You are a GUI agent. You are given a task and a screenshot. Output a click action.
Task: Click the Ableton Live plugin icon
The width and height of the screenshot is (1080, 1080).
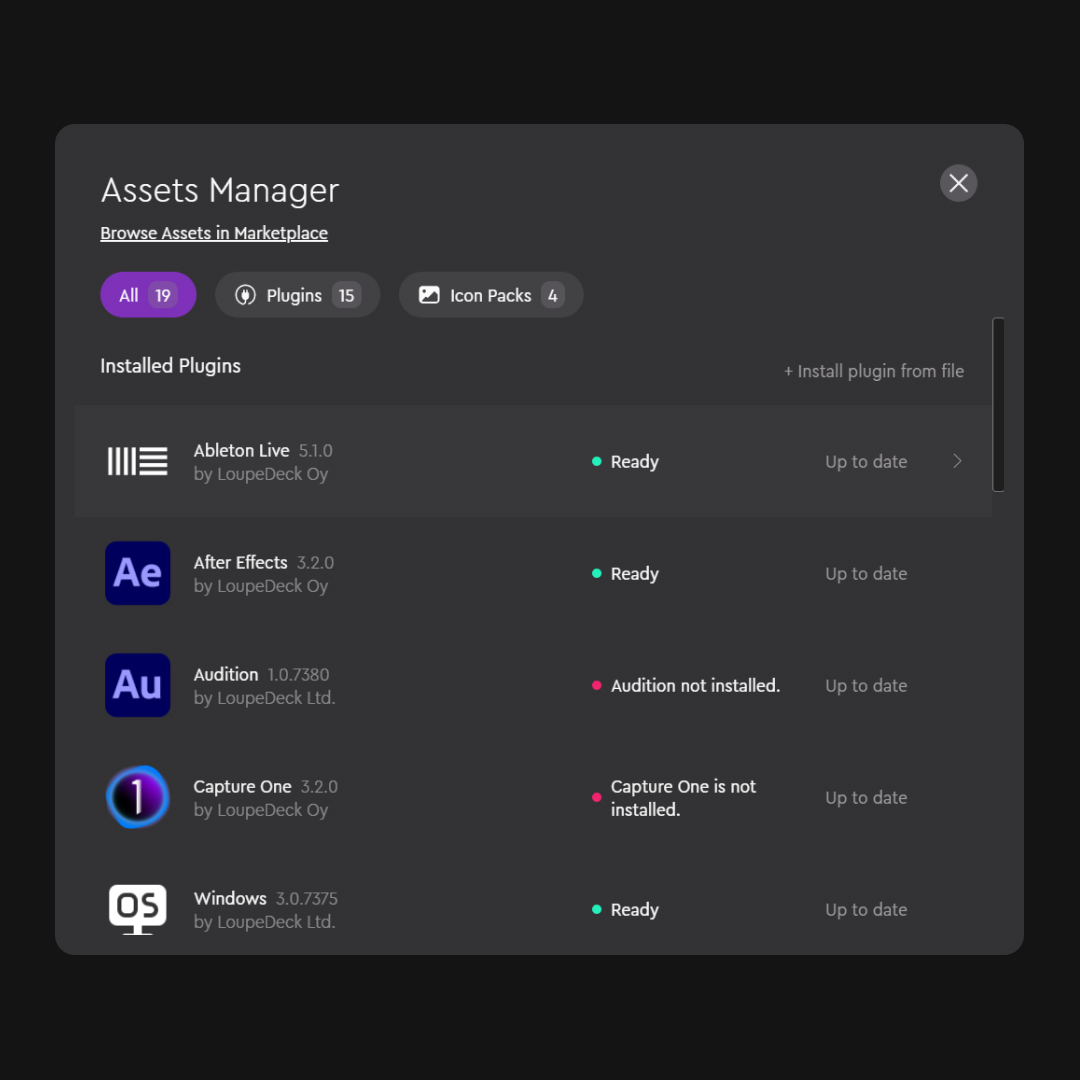pyautogui.click(x=137, y=462)
